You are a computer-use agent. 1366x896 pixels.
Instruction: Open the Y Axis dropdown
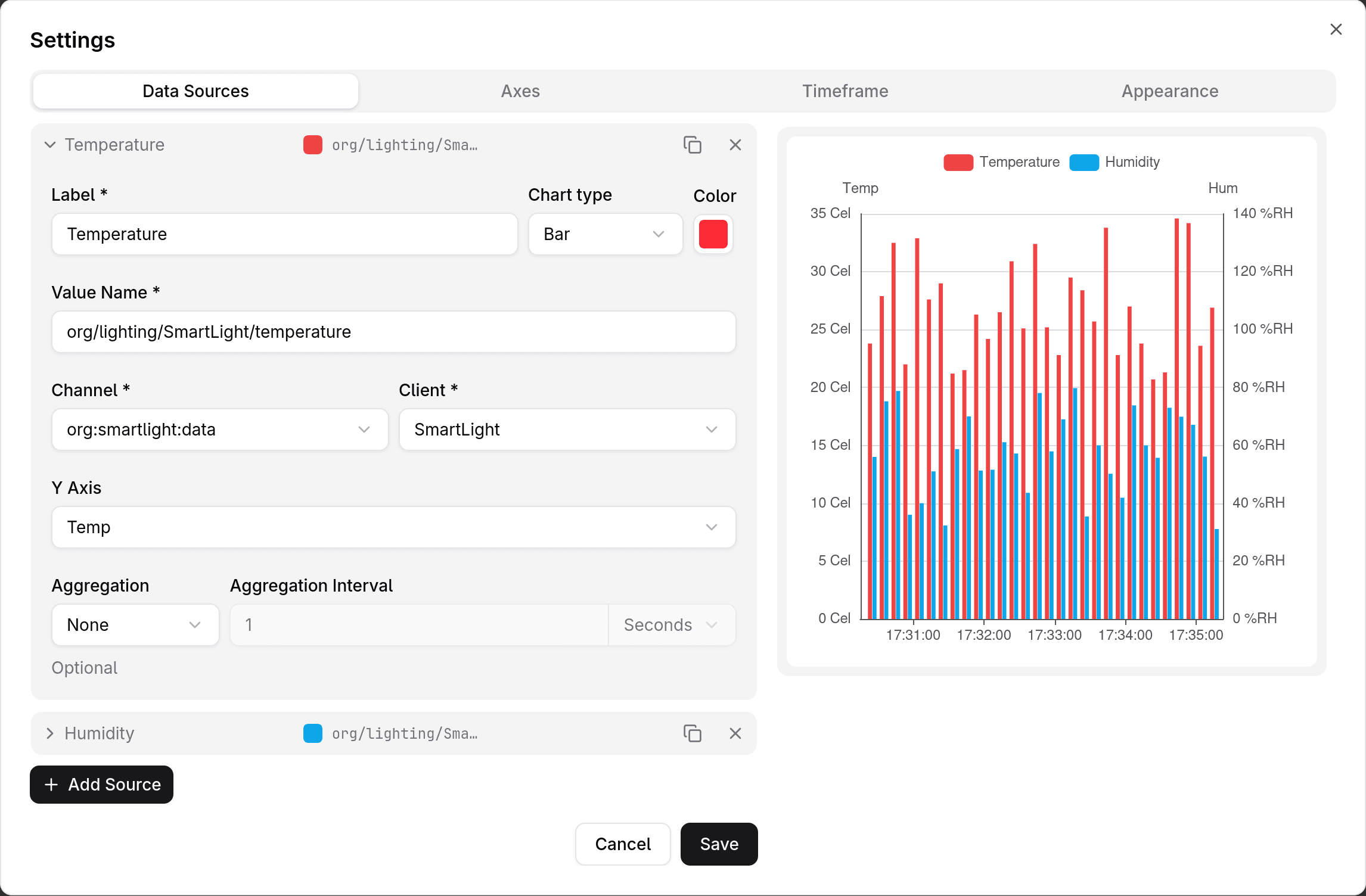393,527
